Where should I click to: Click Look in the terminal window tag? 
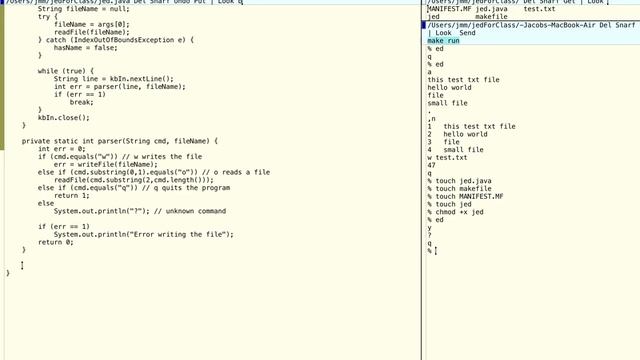pos(443,33)
